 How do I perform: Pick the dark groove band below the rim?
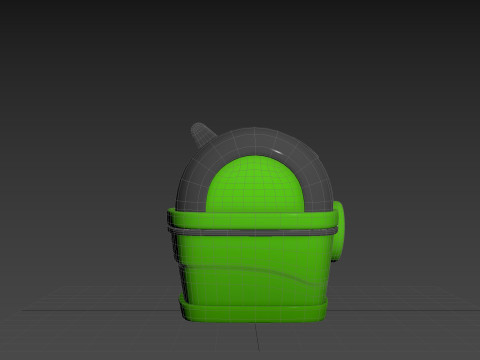coord(253,232)
